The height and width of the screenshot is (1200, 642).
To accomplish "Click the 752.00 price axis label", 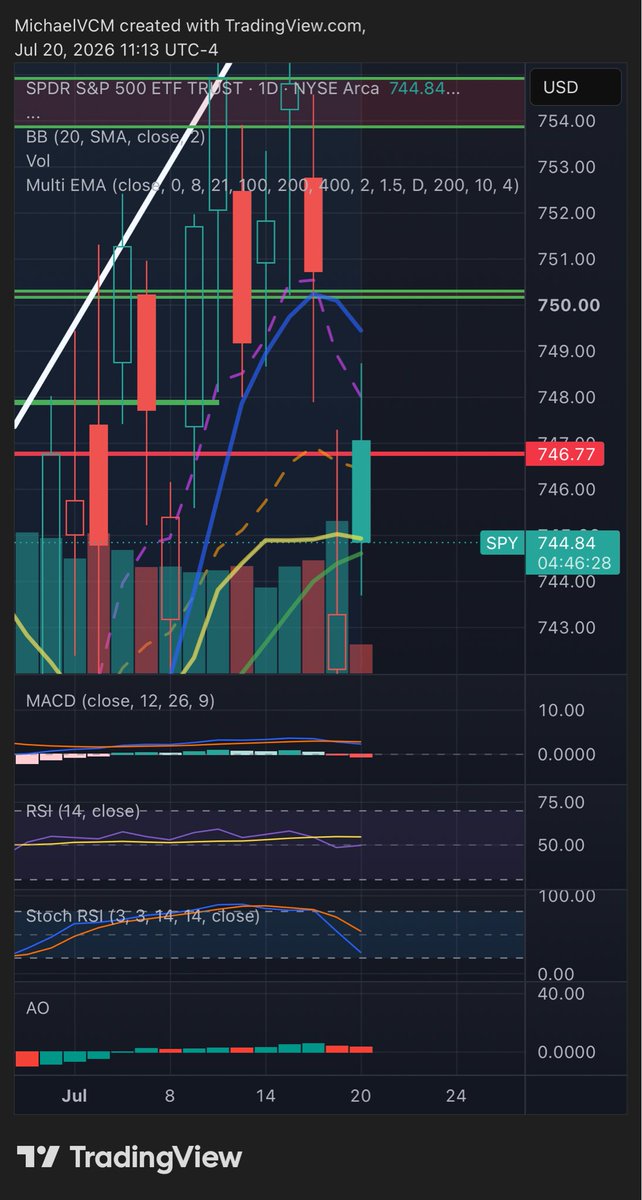I will (x=566, y=213).
